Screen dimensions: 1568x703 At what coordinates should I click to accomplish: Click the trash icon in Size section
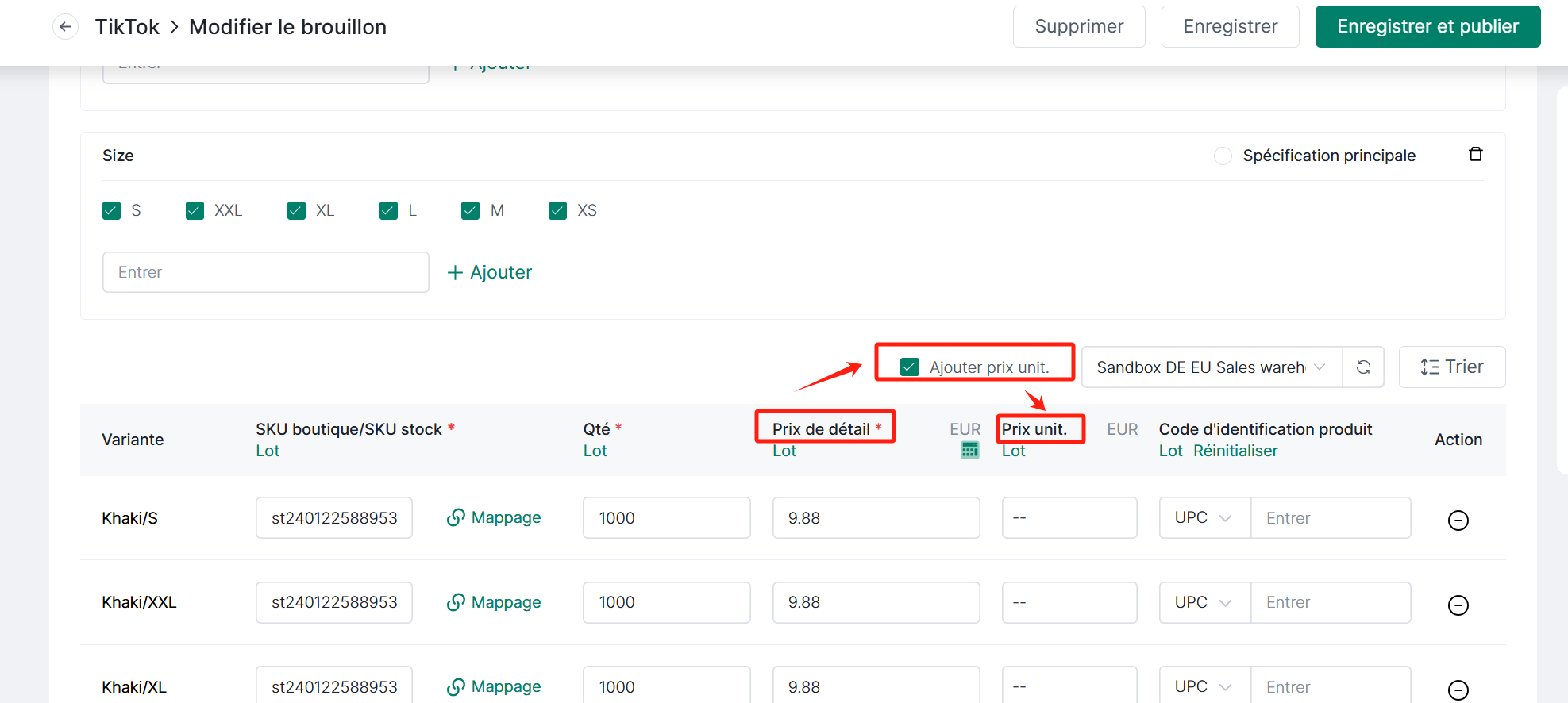[1475, 155]
